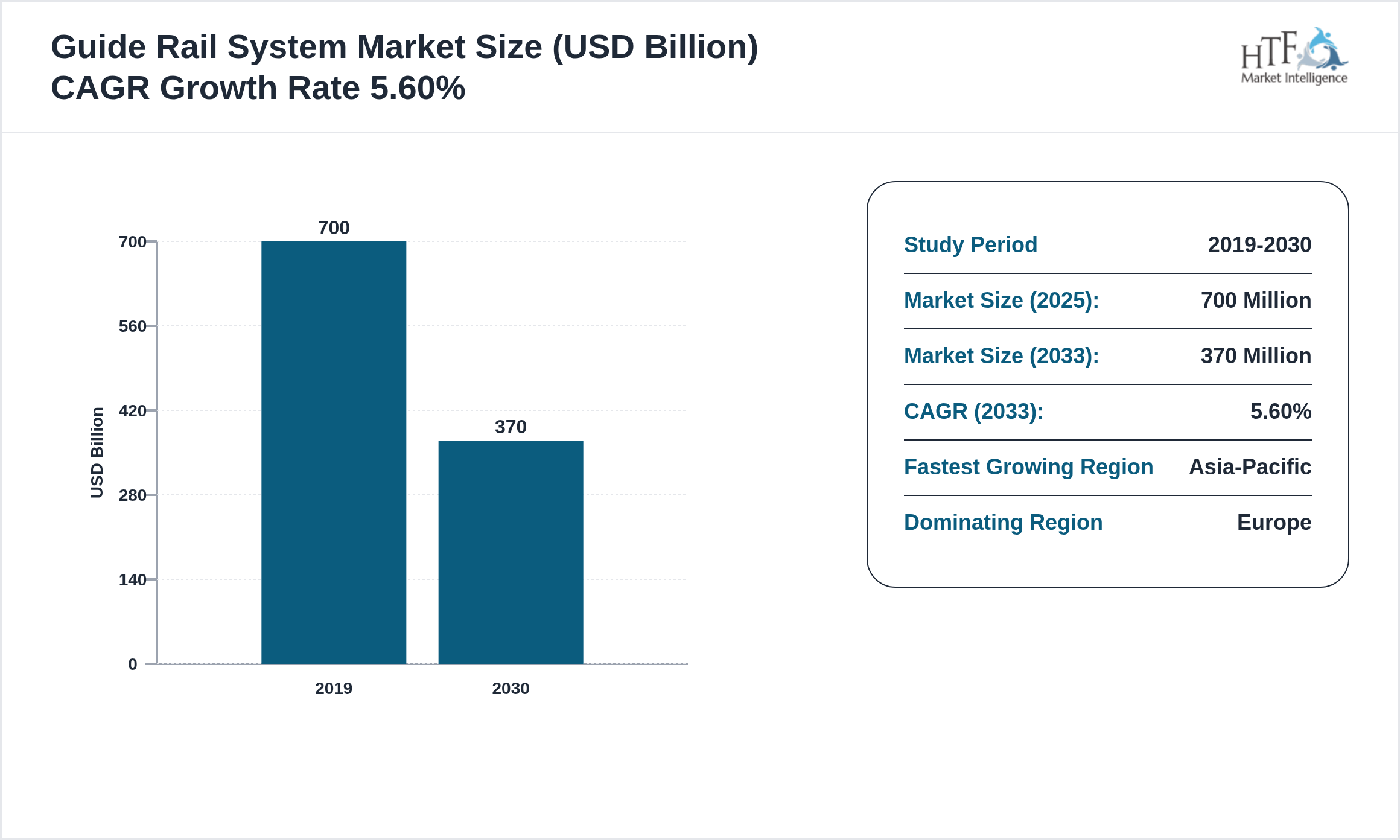Screen dimensions: 1400x840
Task: Click the 'Market Size (2033):' label
Action: click(x=1002, y=356)
